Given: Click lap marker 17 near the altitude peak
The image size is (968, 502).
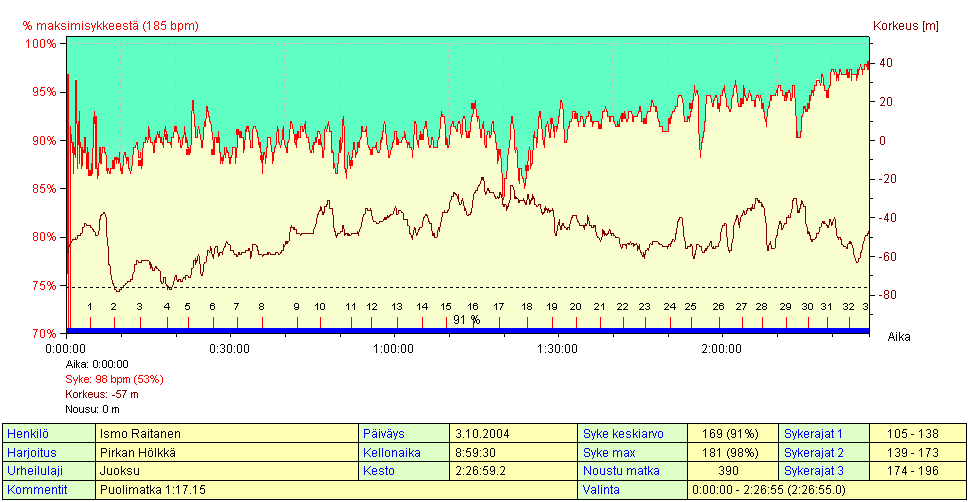Looking at the screenshot, I should pos(499,307).
